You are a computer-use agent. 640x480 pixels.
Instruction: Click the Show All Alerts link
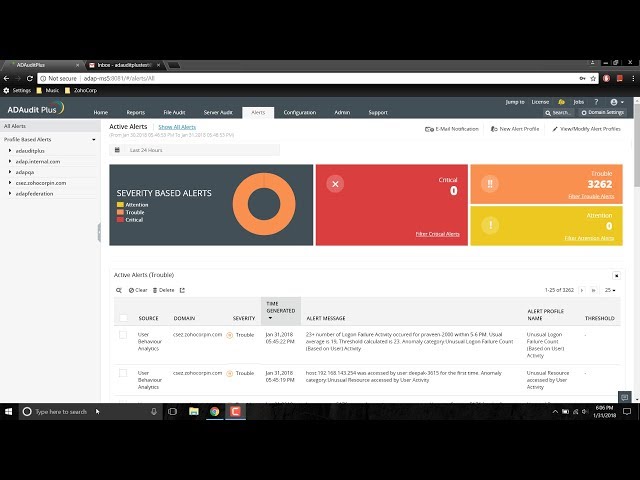point(177,127)
